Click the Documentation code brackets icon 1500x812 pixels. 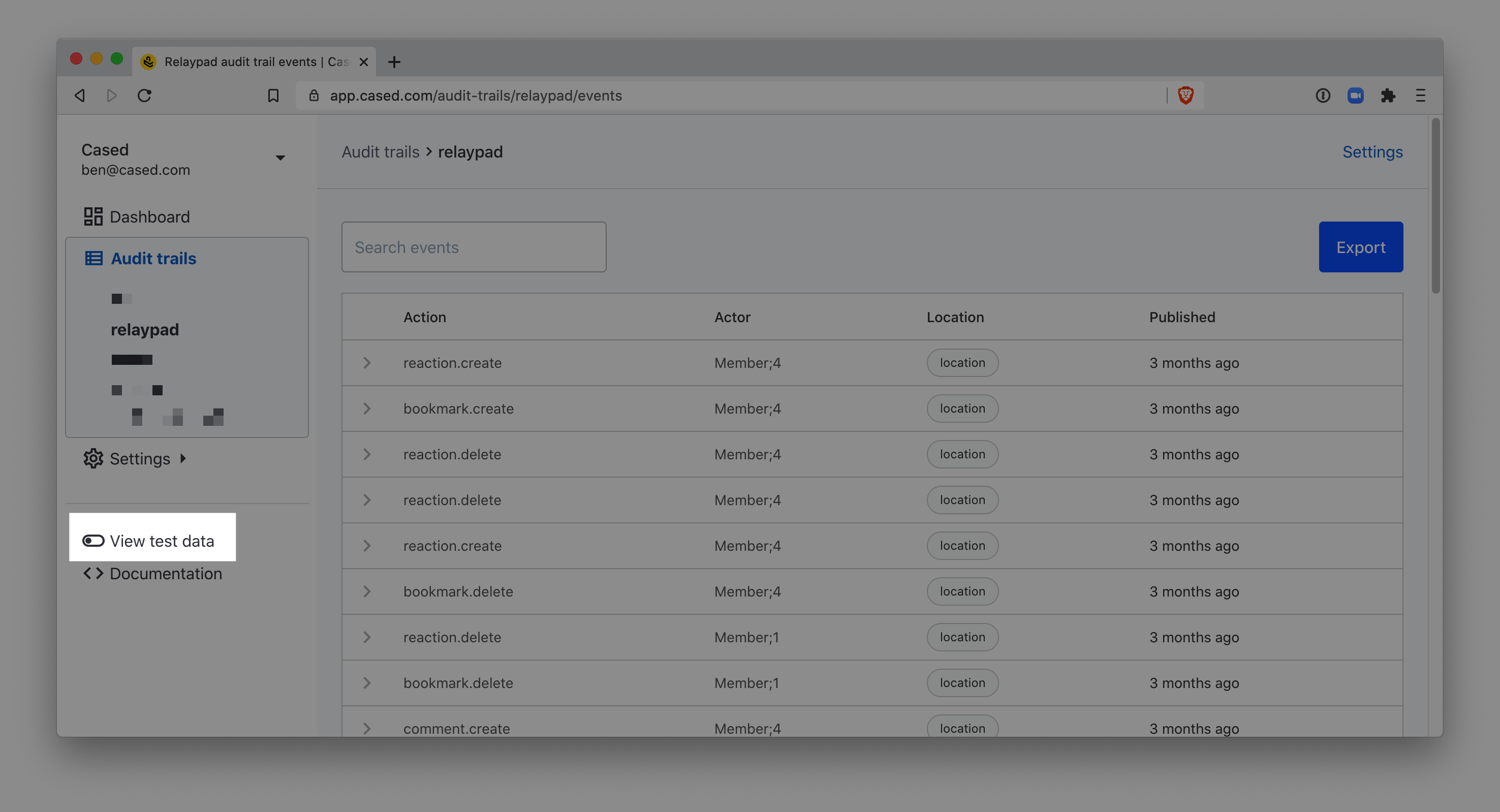click(x=93, y=573)
